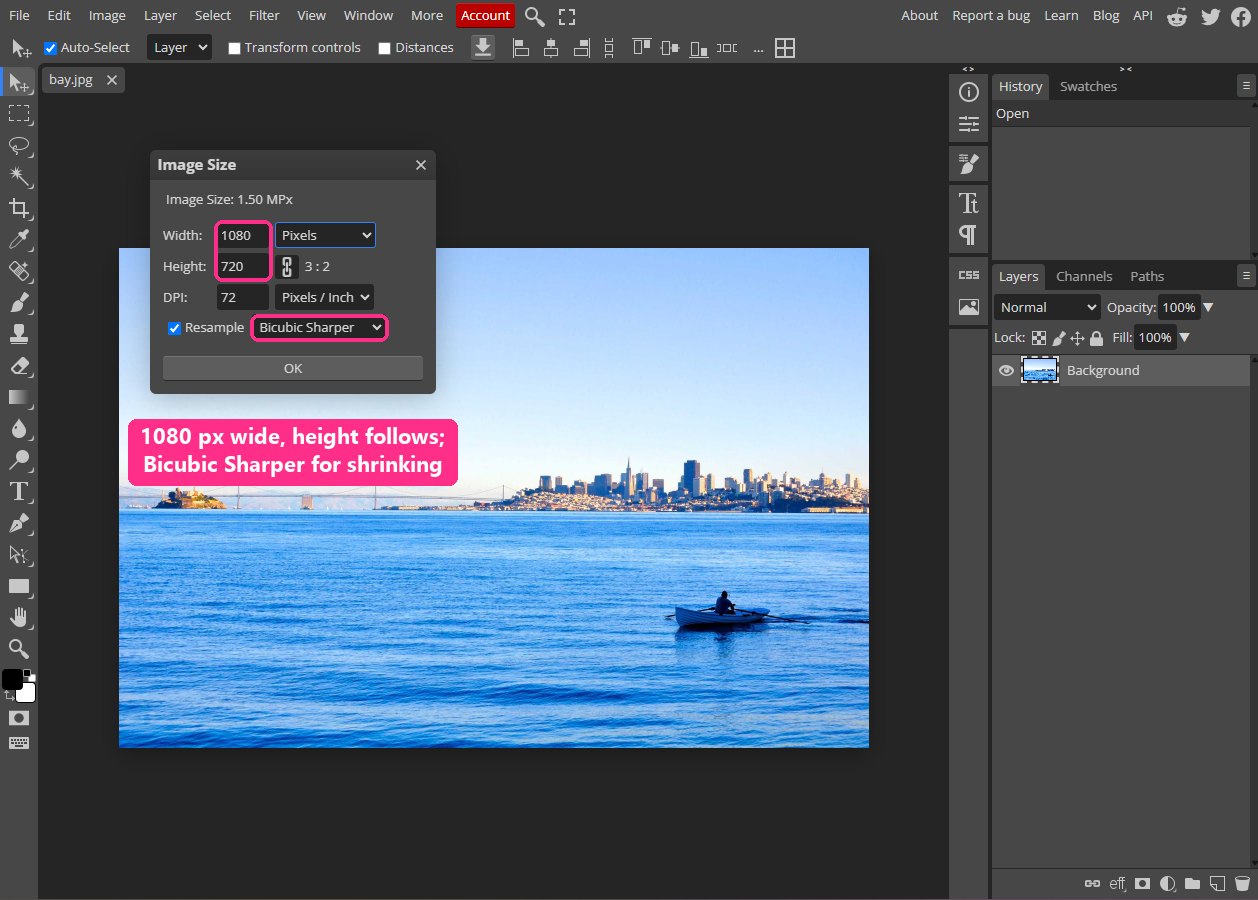Image resolution: width=1258 pixels, height=900 pixels.
Task: Open the History panel options menu
Action: (x=1245, y=87)
